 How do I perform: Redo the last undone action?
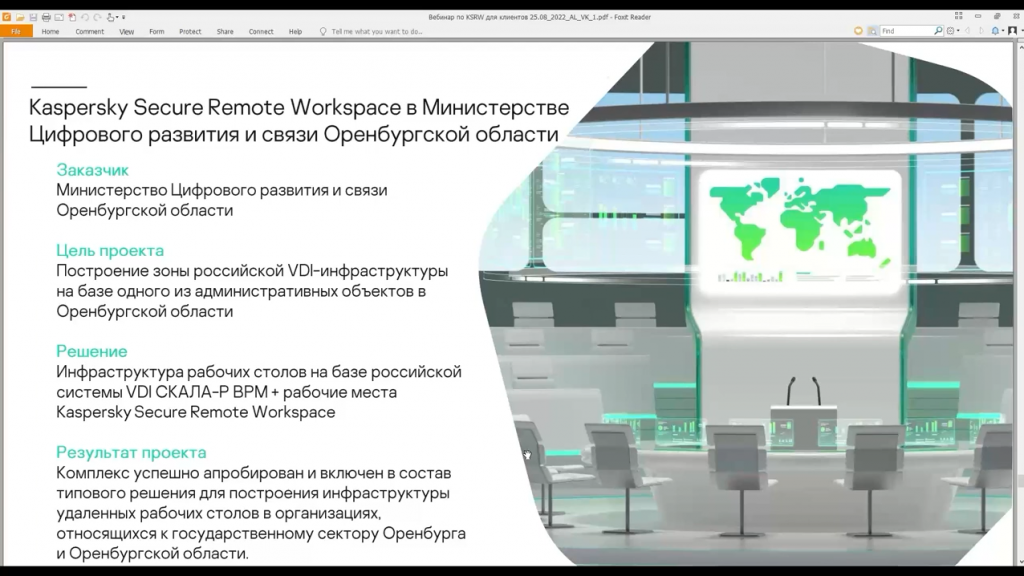pos(97,17)
